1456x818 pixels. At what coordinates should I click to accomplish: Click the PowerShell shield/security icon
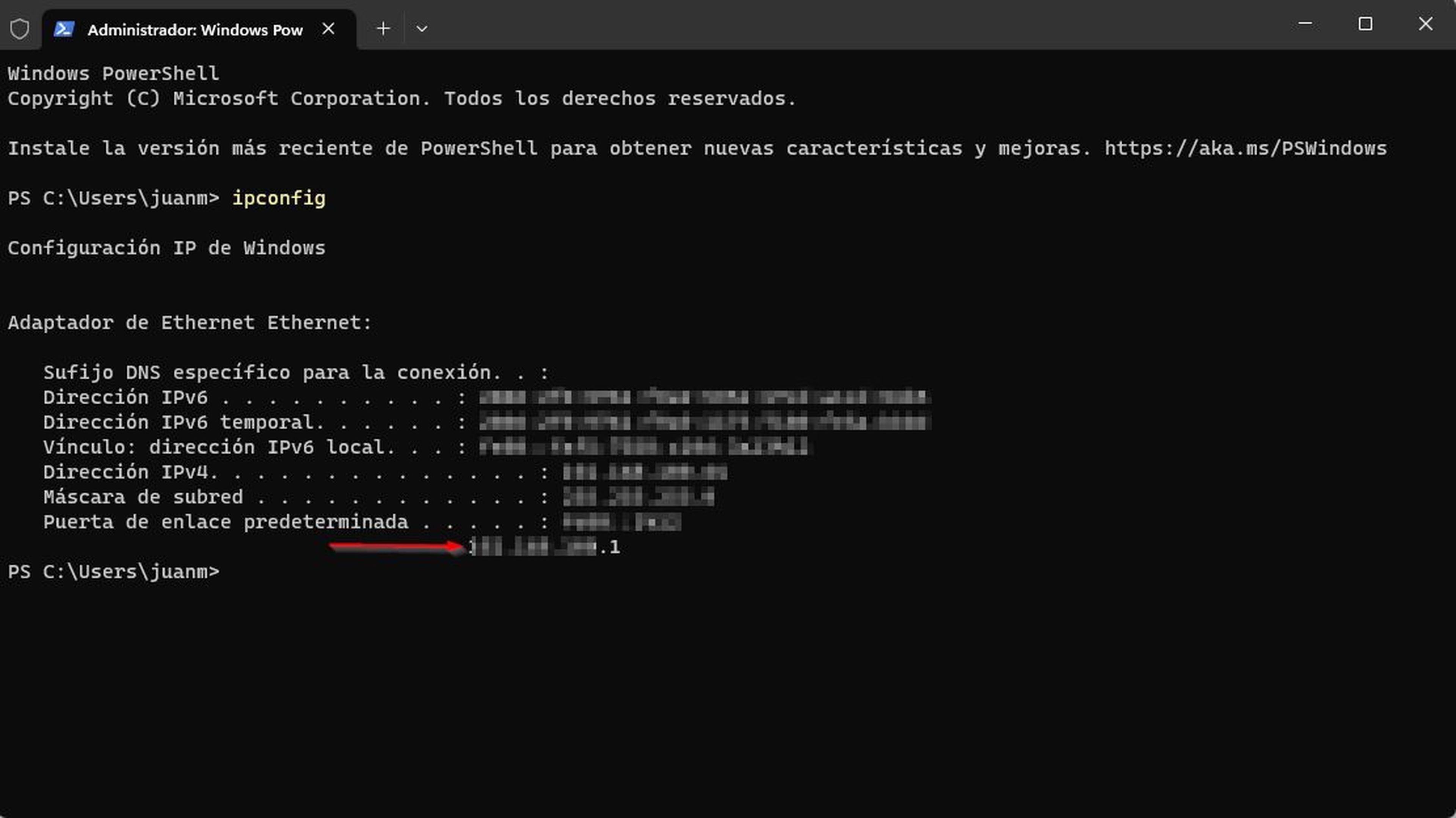point(20,29)
